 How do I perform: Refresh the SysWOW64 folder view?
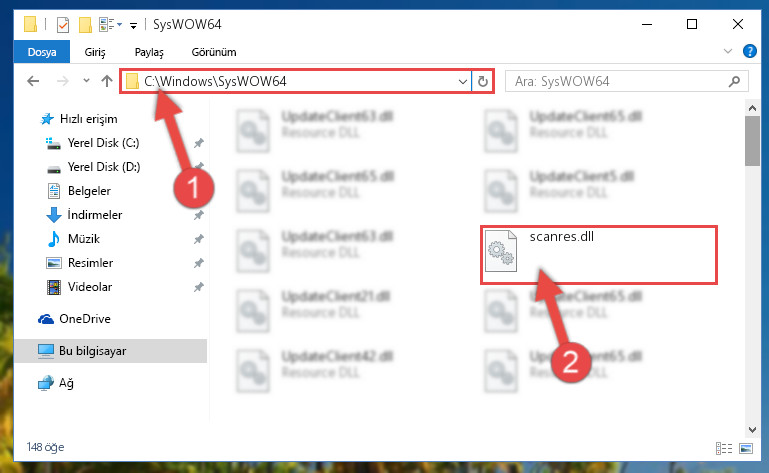coord(483,81)
